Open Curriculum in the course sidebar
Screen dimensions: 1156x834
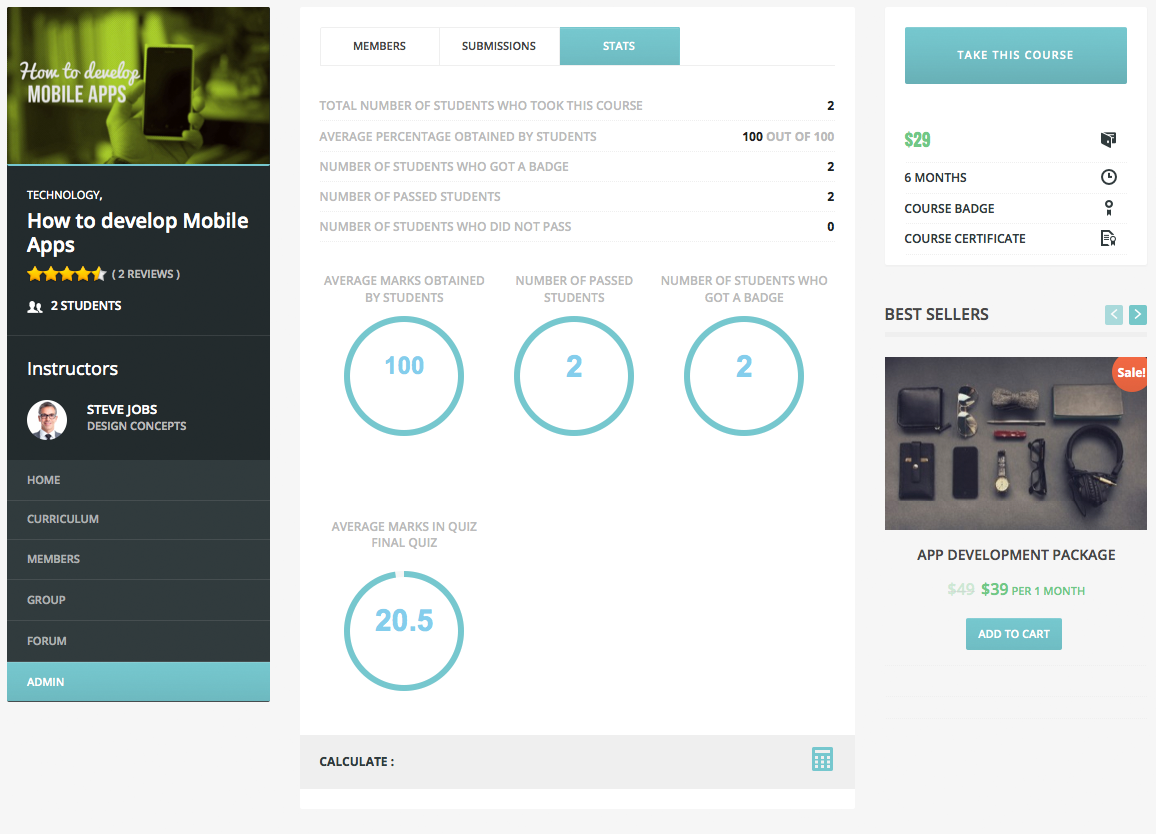click(63, 519)
